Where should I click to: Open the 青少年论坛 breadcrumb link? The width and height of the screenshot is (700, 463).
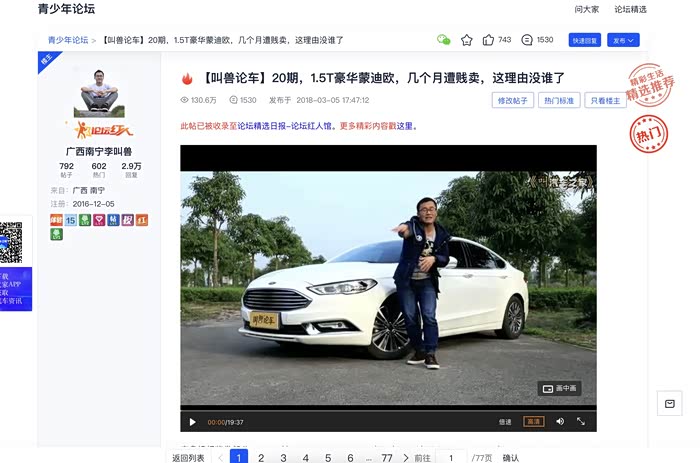pos(68,40)
